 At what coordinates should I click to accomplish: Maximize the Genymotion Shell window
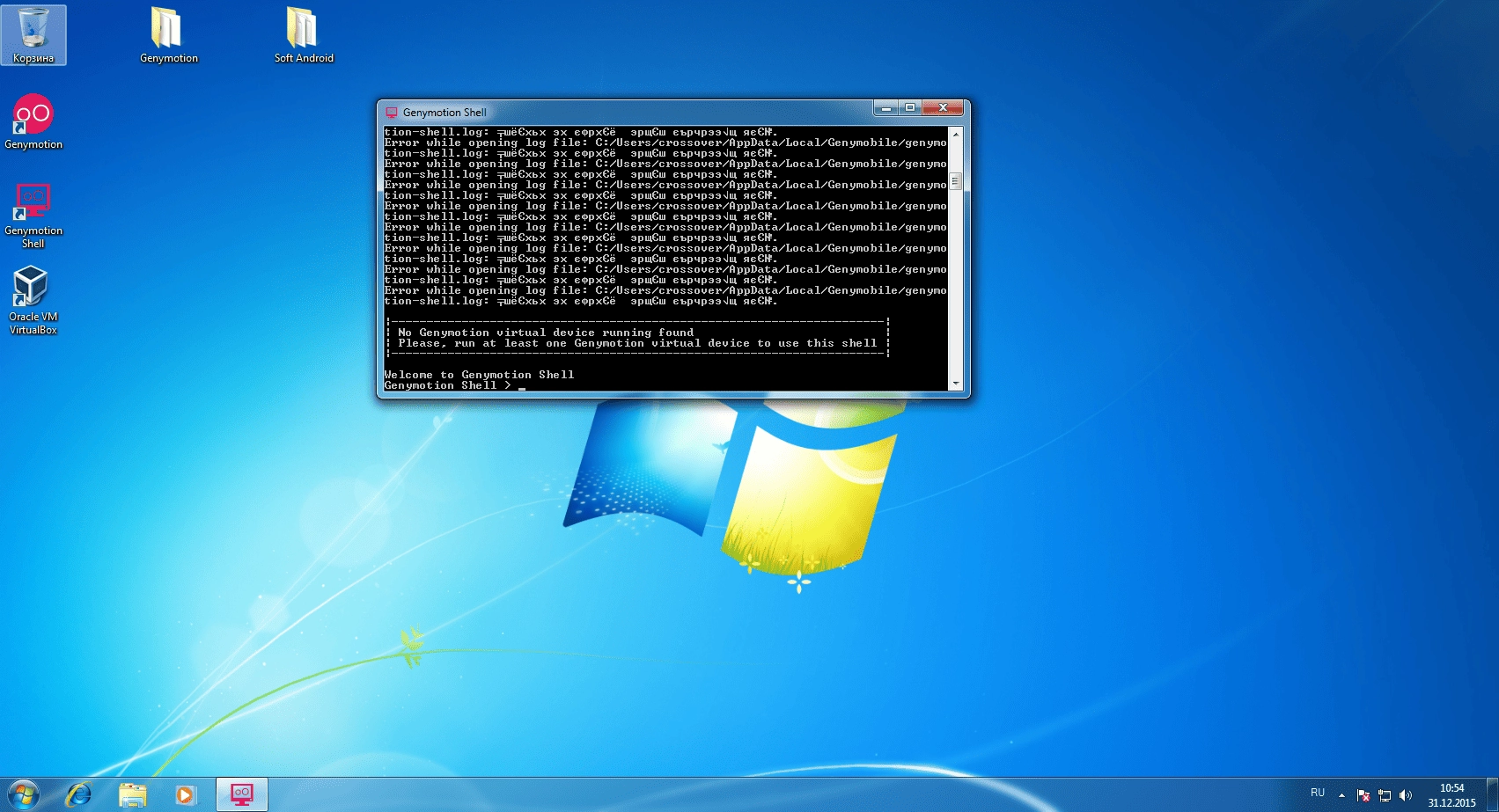click(x=909, y=107)
